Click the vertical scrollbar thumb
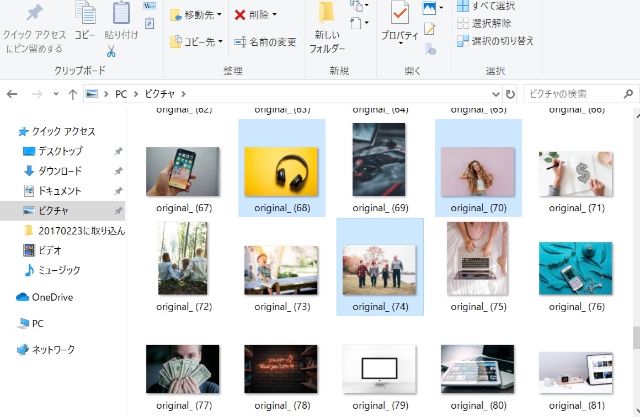 click(636, 337)
